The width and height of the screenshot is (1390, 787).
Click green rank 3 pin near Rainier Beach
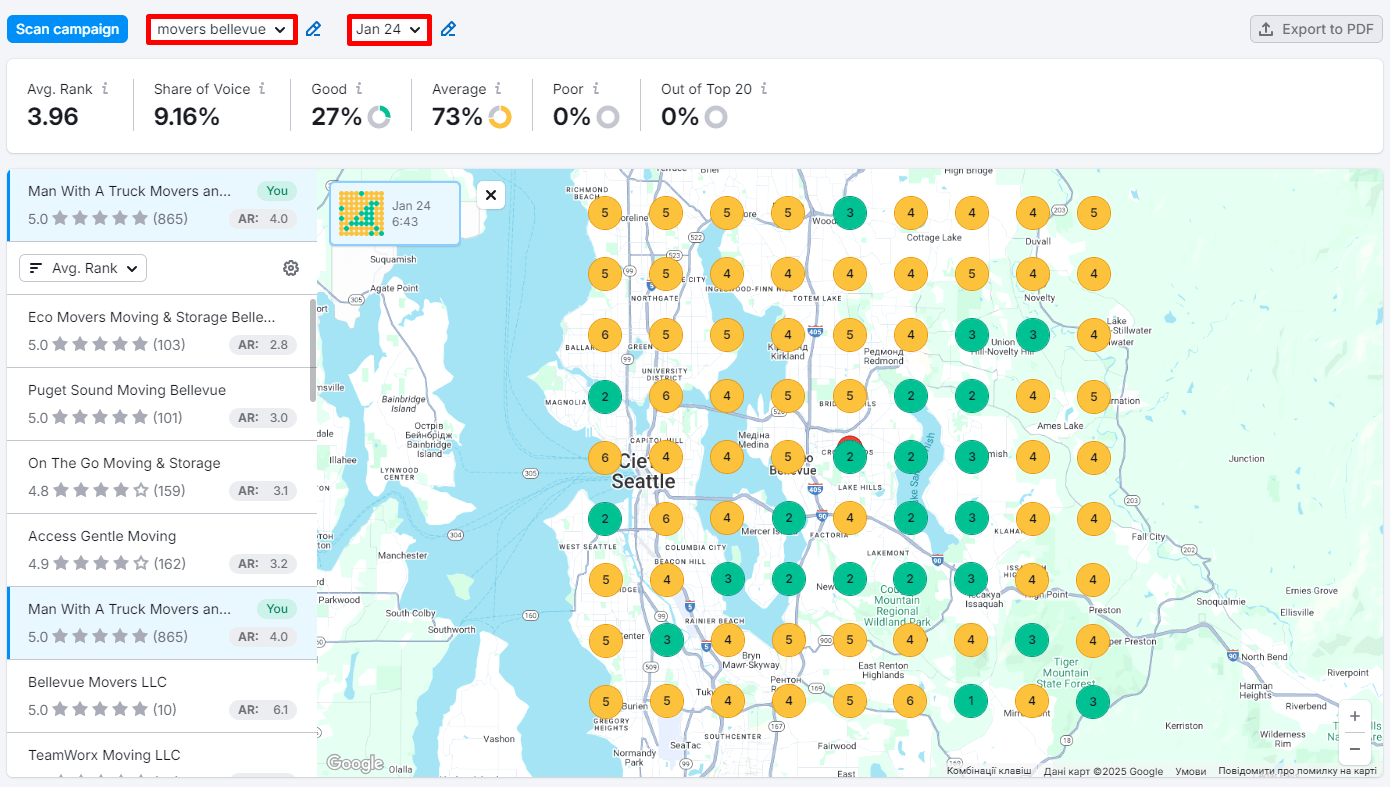(665, 640)
